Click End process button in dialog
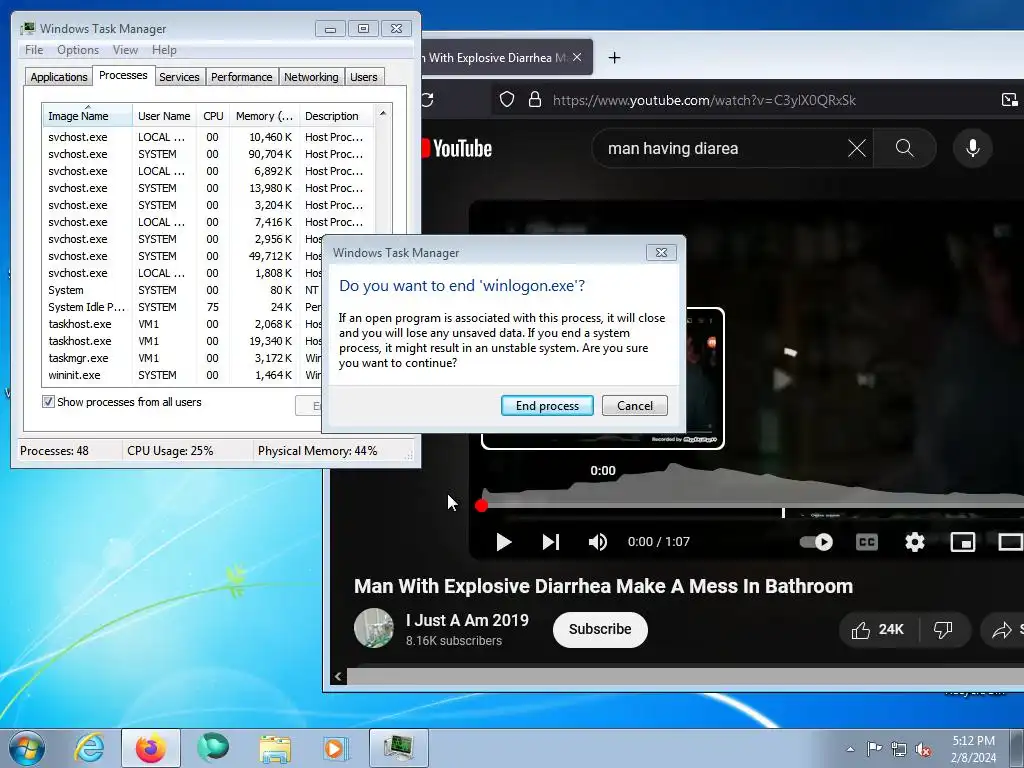 point(547,406)
